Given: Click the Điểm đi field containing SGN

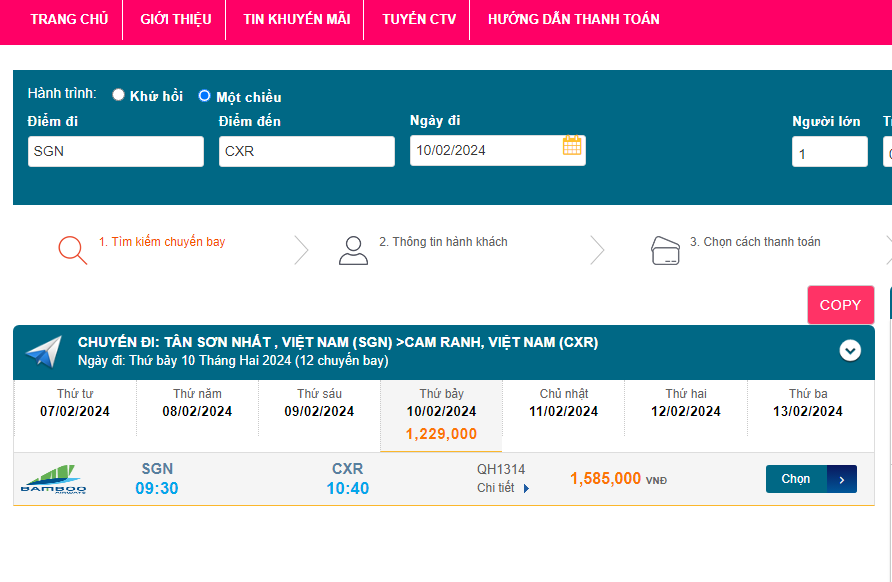Looking at the screenshot, I should pyautogui.click(x=116, y=152).
